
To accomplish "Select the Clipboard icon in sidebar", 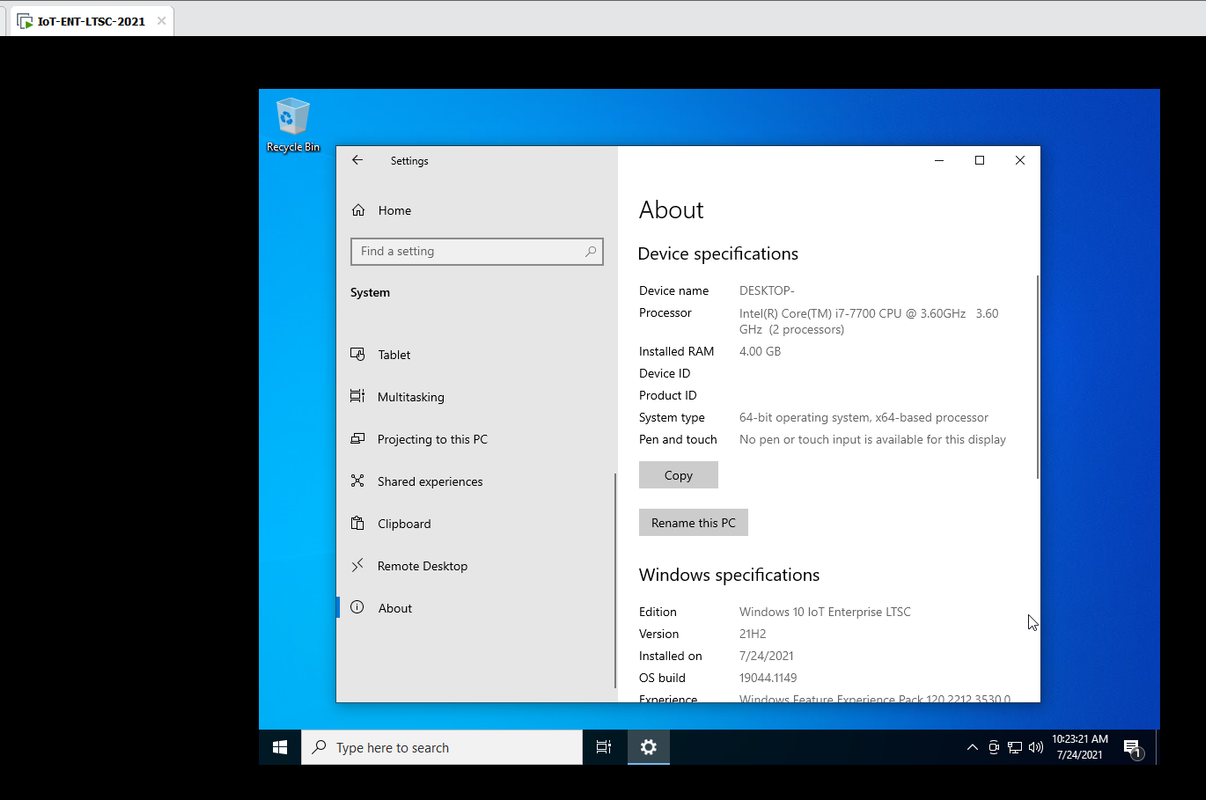I will point(357,524).
